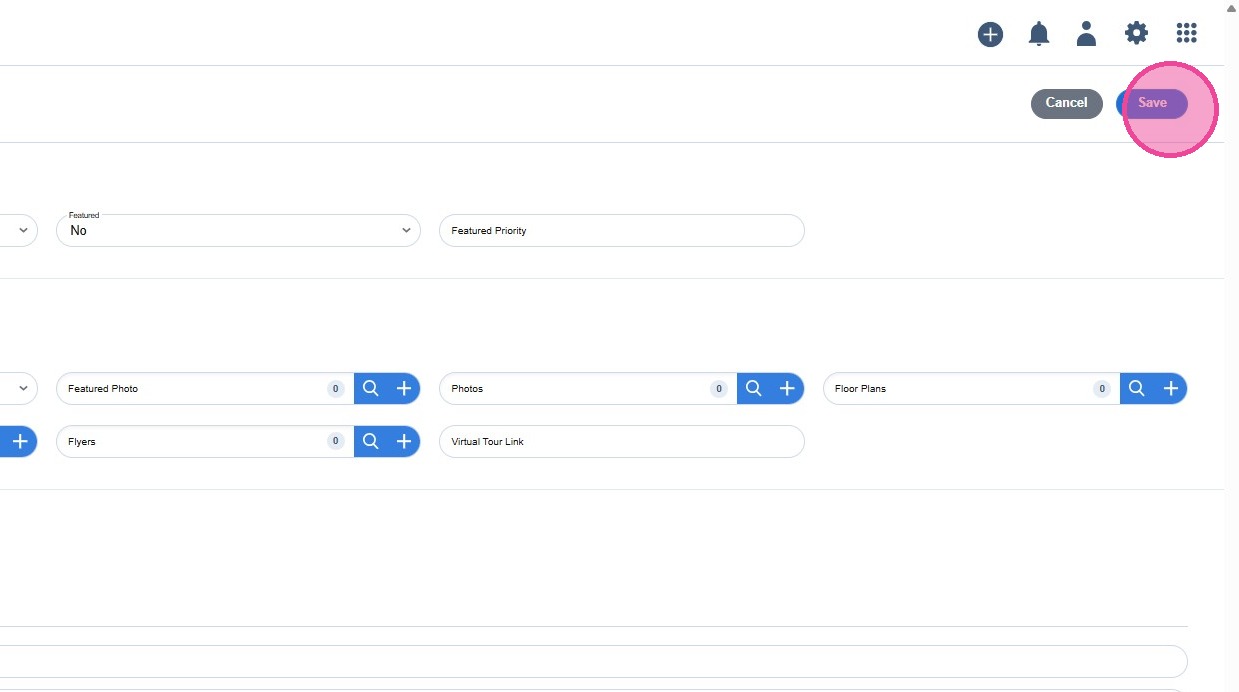The width and height of the screenshot is (1239, 692).
Task: Click the Flyers count badge 0
Action: point(336,442)
